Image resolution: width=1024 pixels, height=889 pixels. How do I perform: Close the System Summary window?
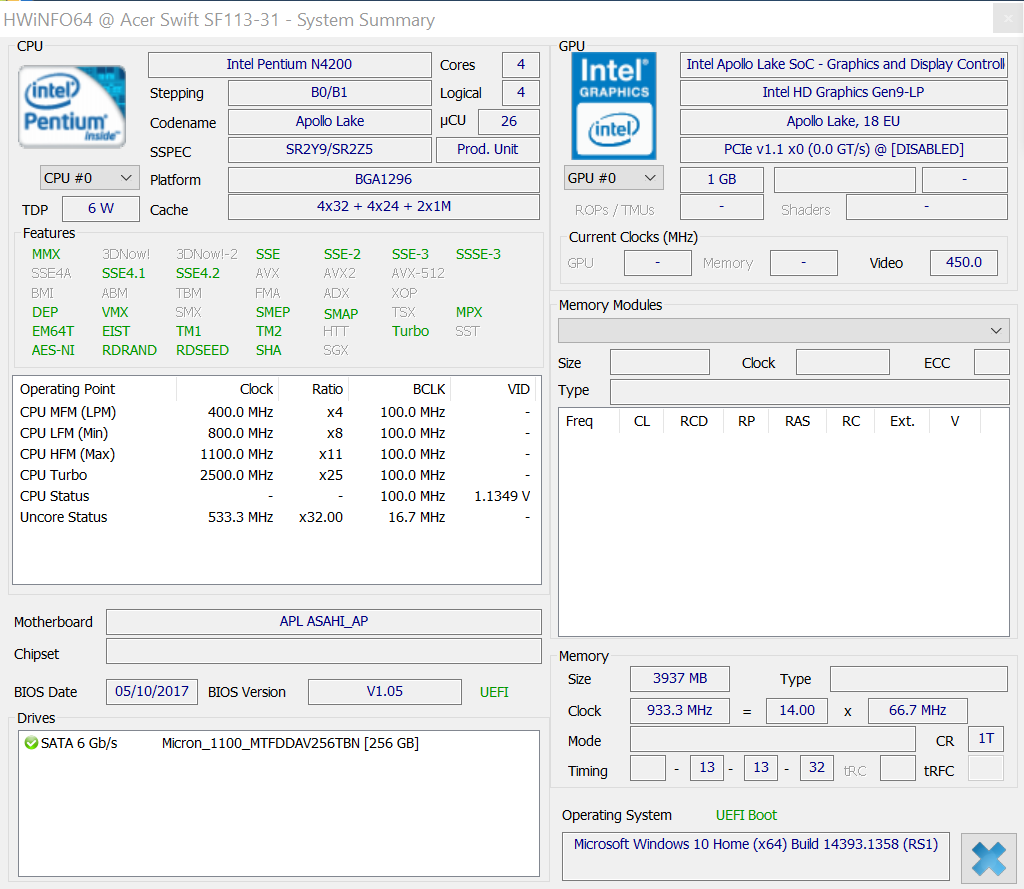click(x=1008, y=19)
